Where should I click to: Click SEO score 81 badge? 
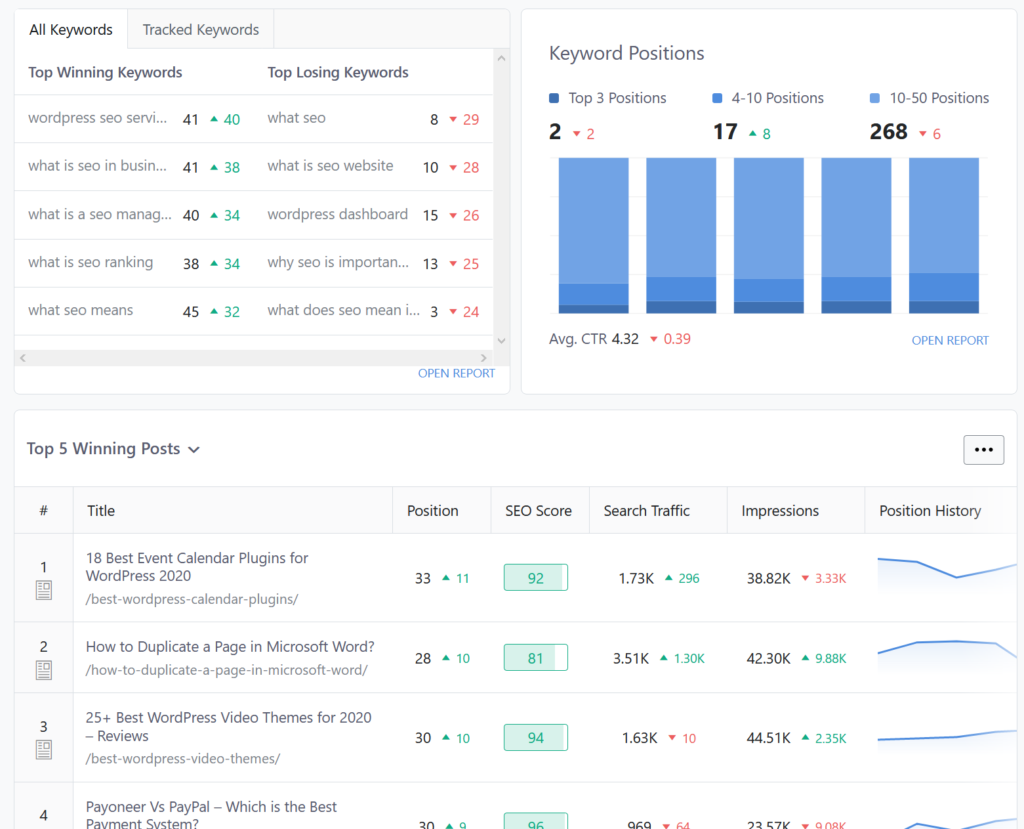[x=536, y=657]
